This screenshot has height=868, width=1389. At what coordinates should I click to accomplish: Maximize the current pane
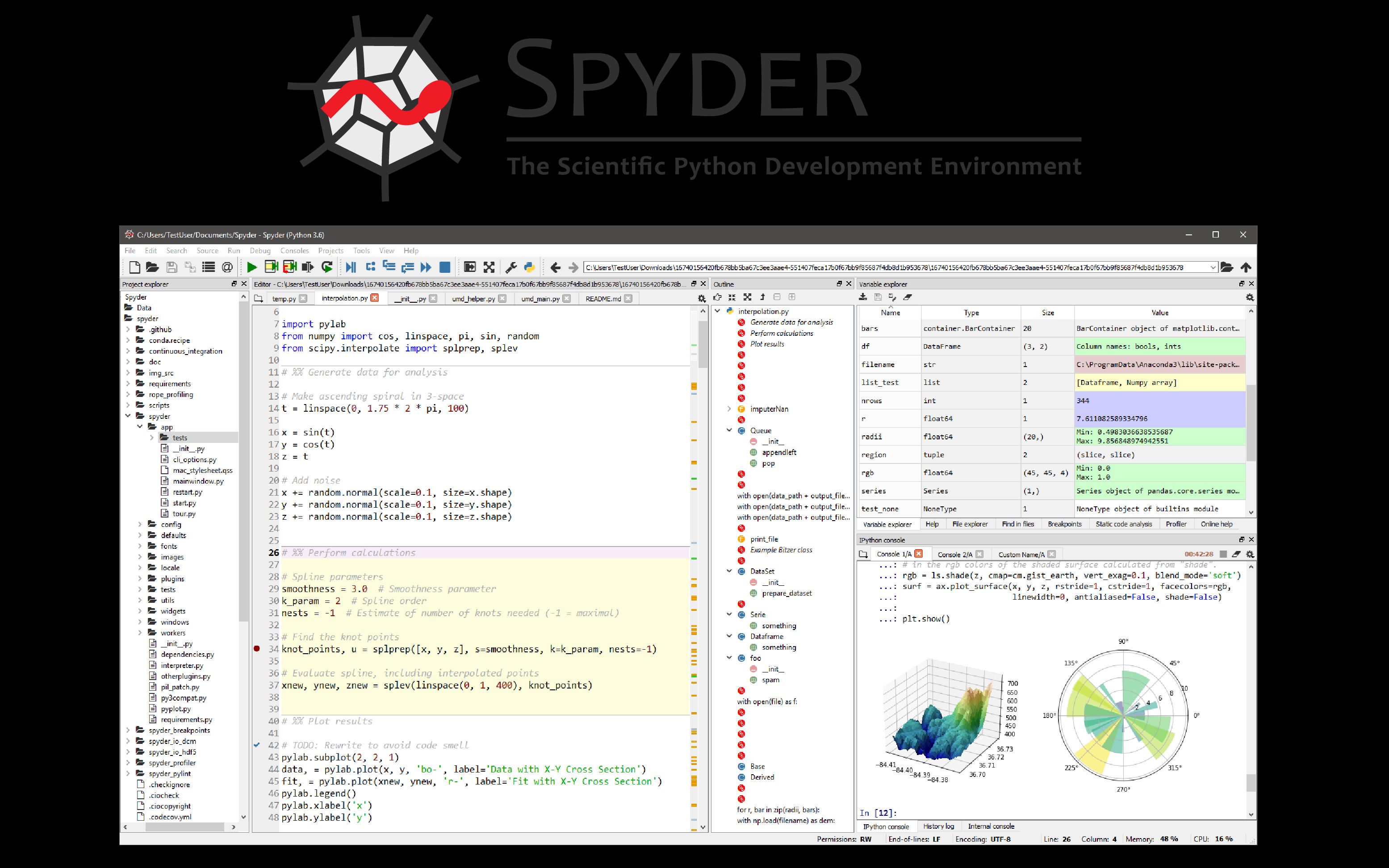pyautogui.click(x=470, y=267)
